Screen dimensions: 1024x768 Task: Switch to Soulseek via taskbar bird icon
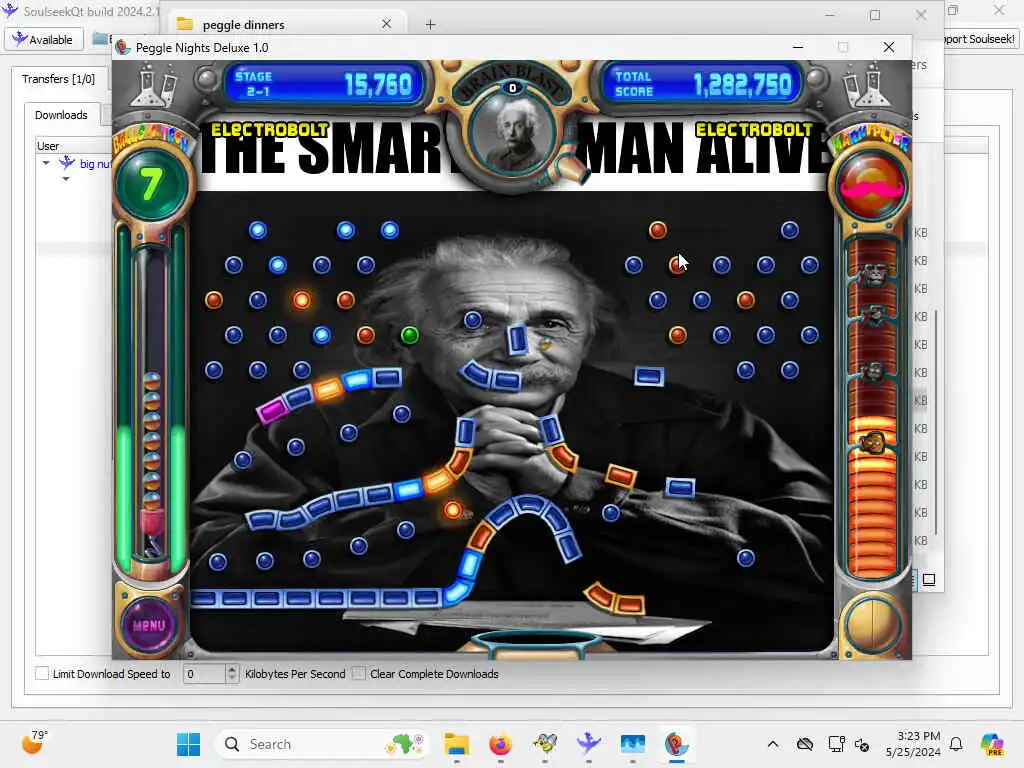point(588,744)
